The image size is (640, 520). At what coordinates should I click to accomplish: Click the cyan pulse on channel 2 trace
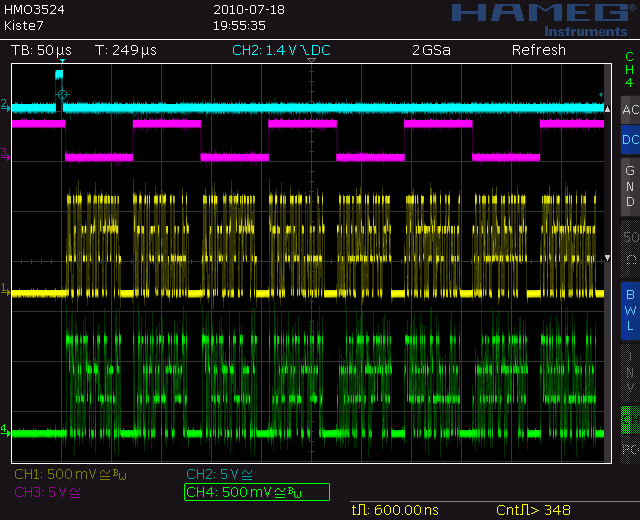click(x=59, y=74)
